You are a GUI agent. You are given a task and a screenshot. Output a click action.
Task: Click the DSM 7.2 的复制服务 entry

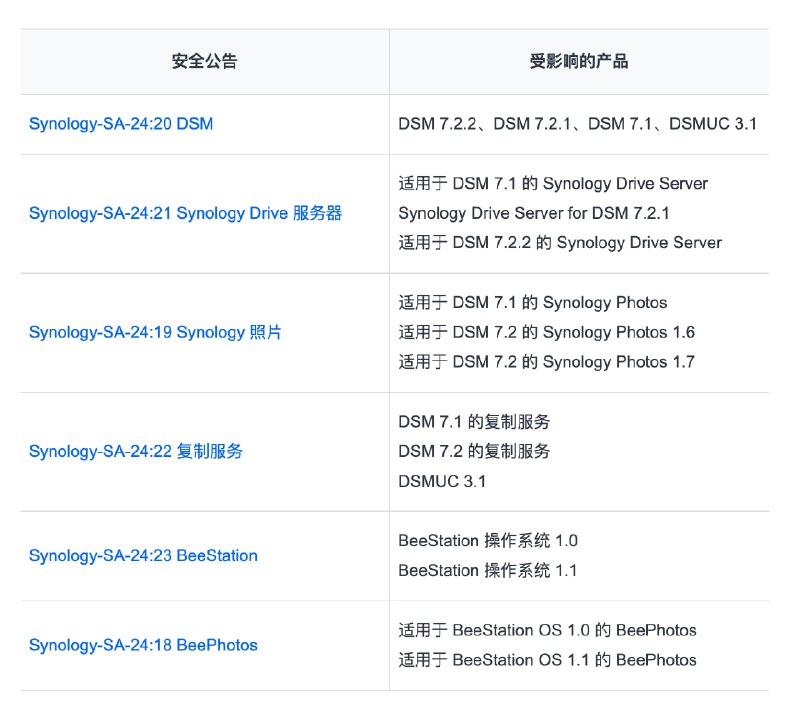pyautogui.click(x=474, y=452)
